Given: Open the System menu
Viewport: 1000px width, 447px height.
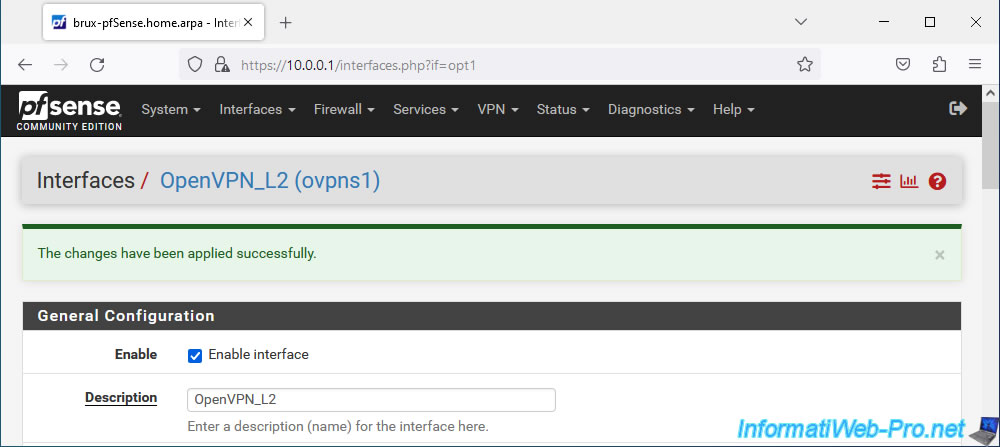Looking at the screenshot, I should (x=171, y=110).
